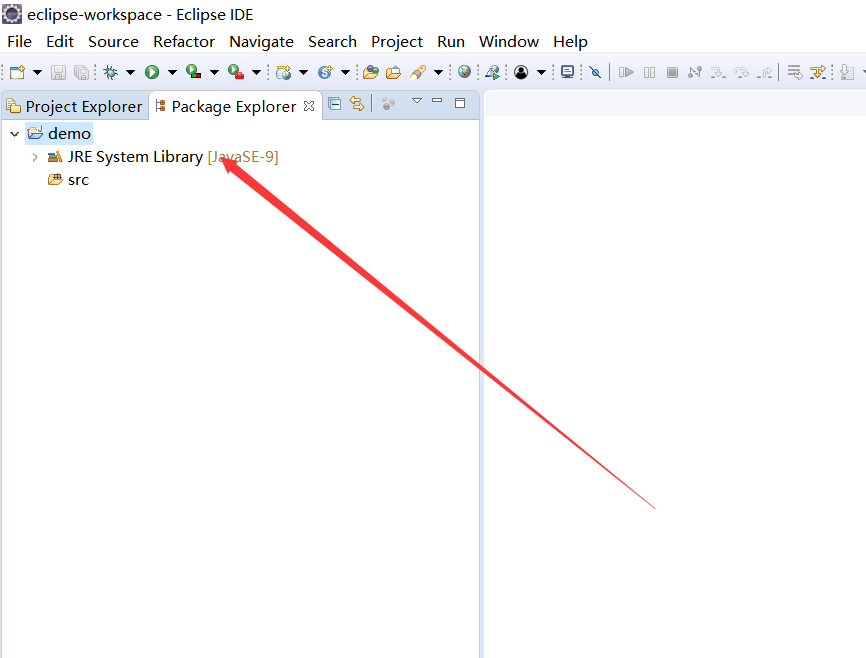The height and width of the screenshot is (658, 866).
Task: Click the Open Task icon
Action: 393,72
